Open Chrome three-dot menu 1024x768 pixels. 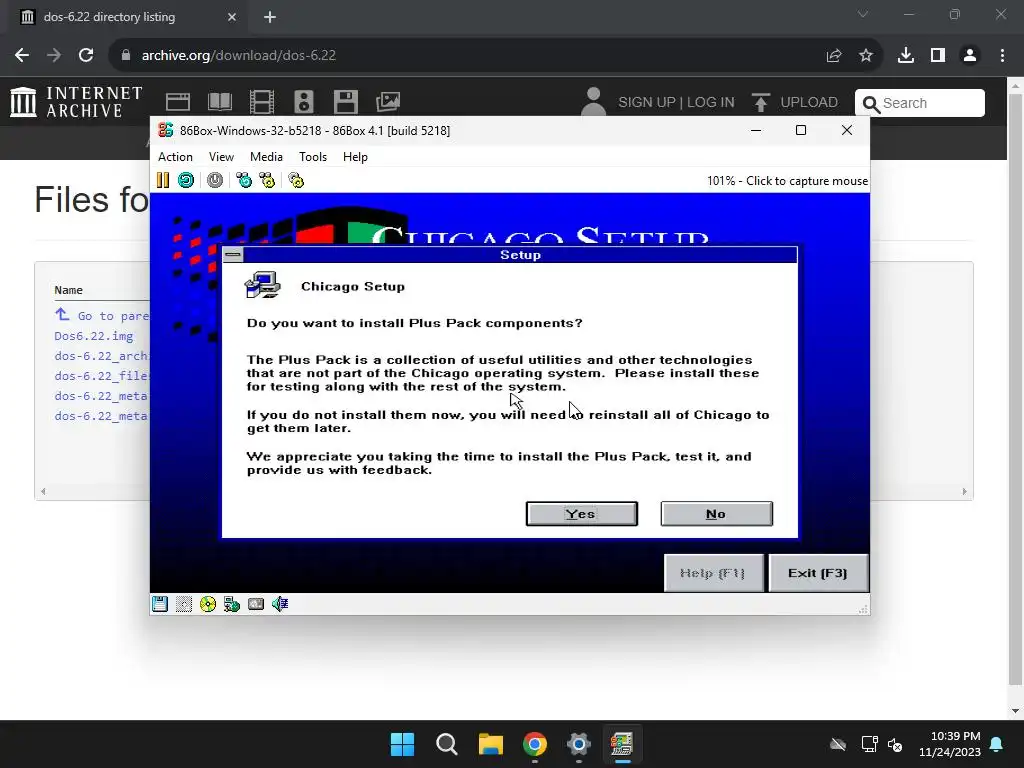coord(1002,56)
